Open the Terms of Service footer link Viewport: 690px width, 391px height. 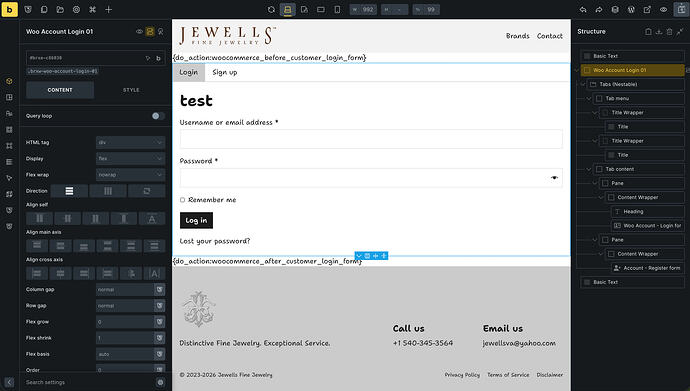508,375
